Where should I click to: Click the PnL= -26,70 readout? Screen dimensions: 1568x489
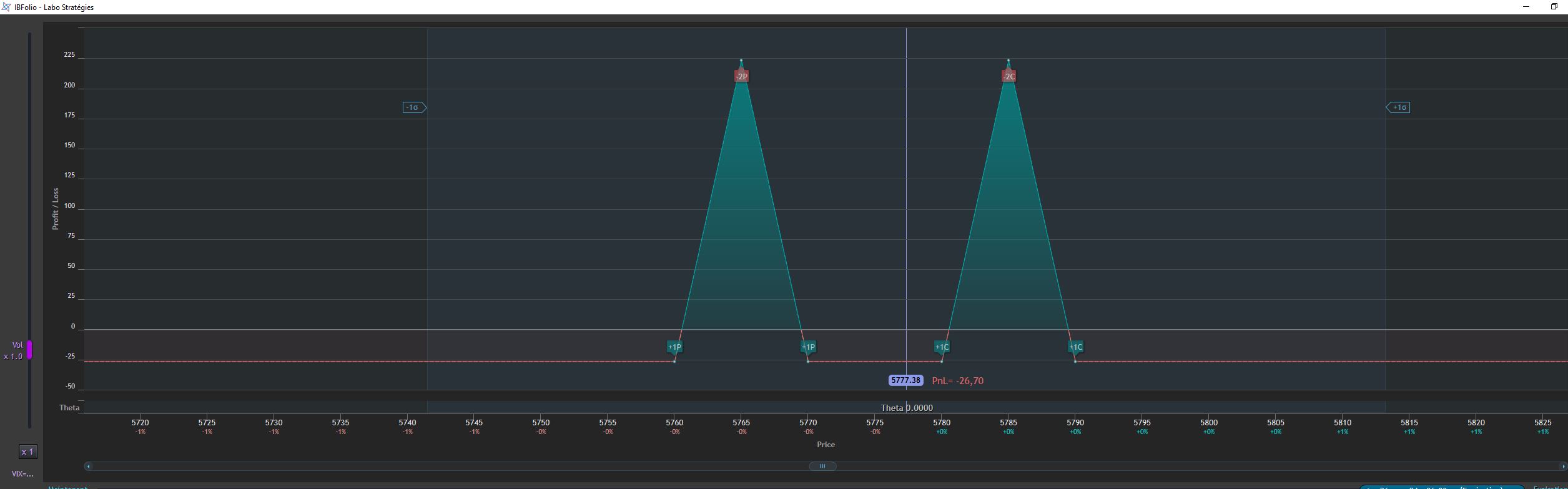(x=957, y=381)
